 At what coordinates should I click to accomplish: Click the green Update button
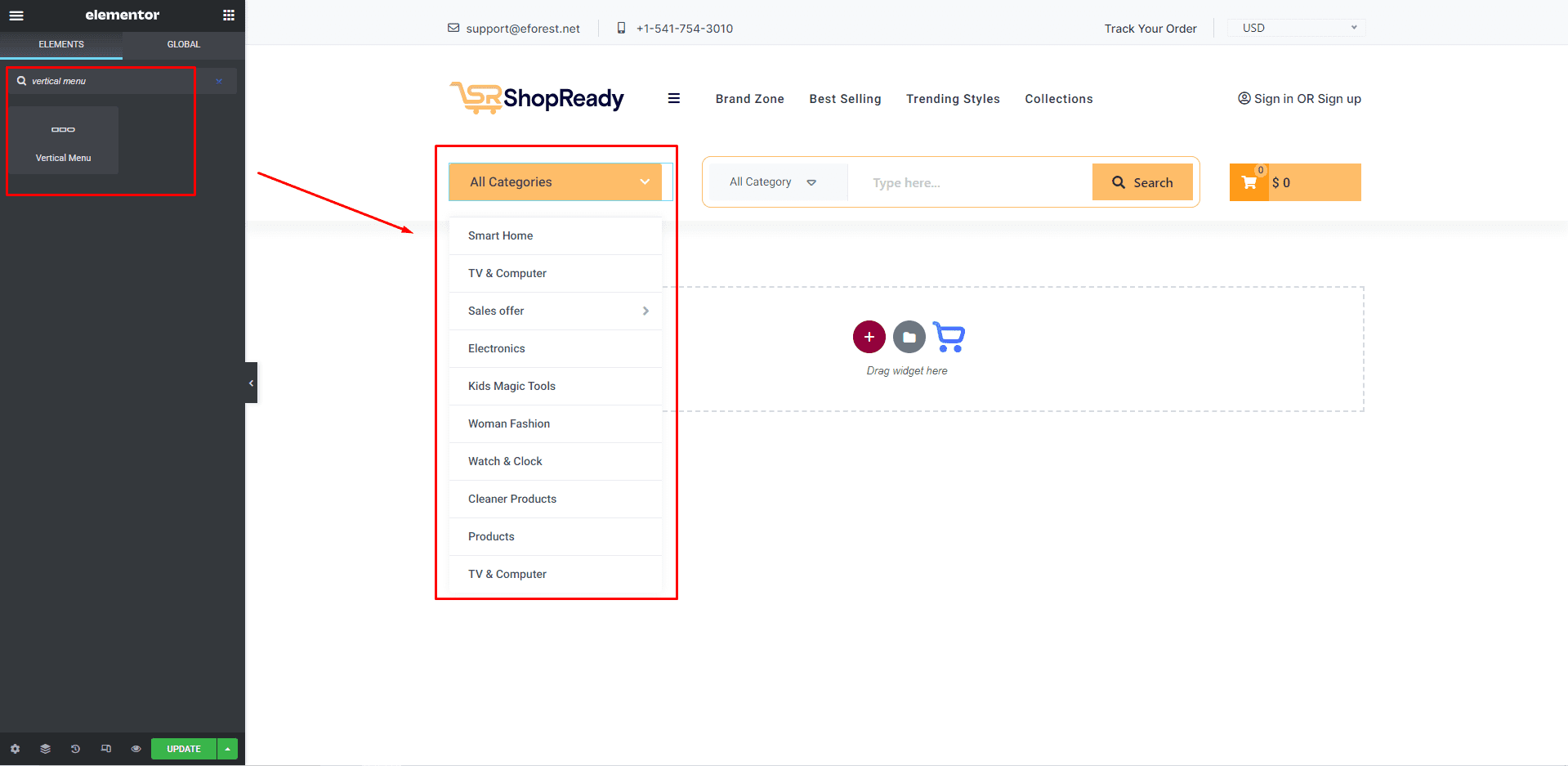coord(184,749)
